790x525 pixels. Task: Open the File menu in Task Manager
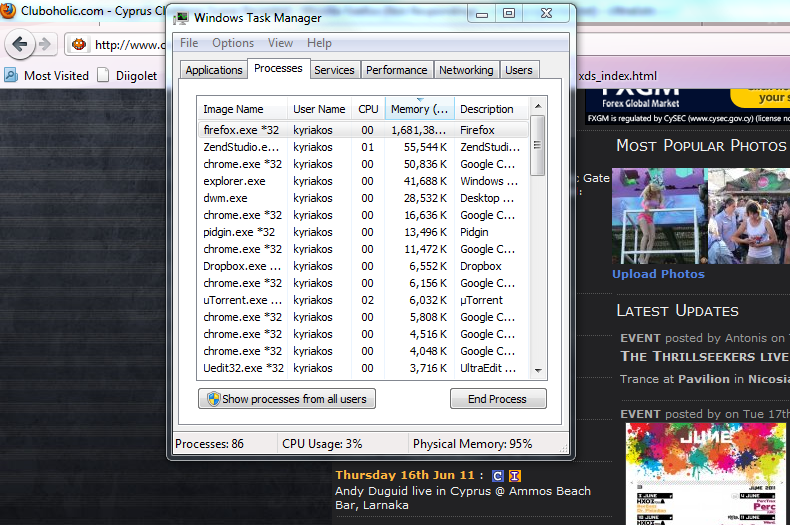(189, 43)
